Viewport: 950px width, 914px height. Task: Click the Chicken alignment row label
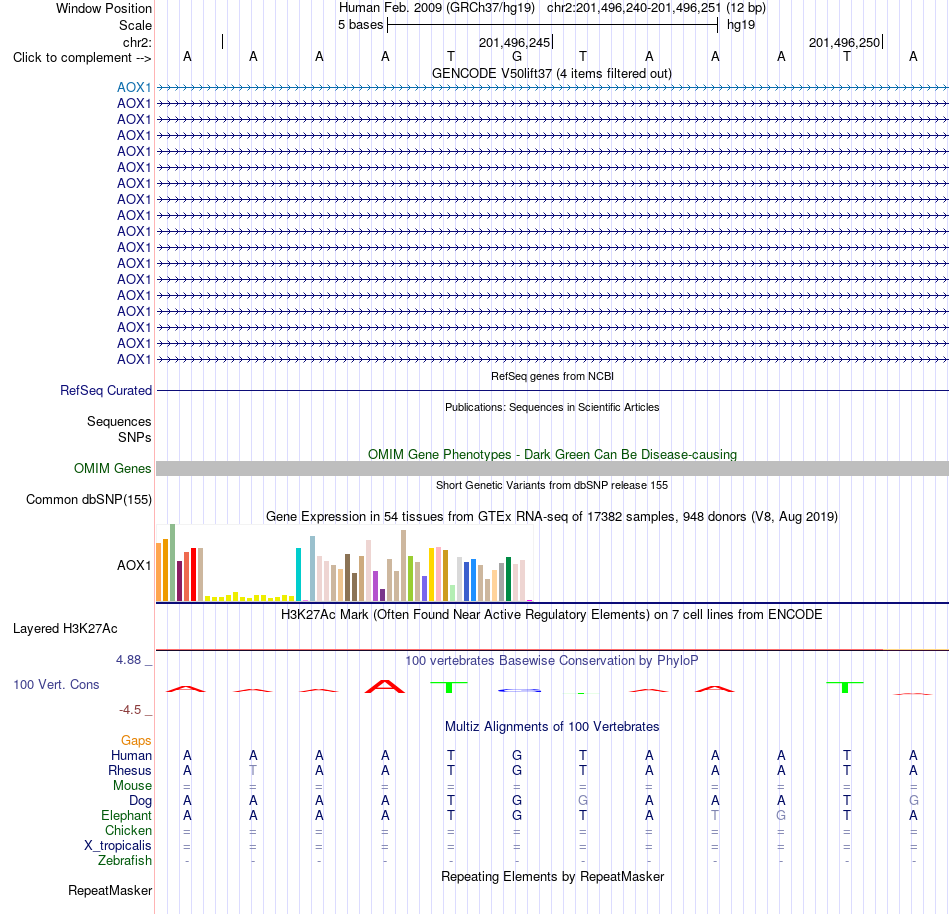coord(128,830)
